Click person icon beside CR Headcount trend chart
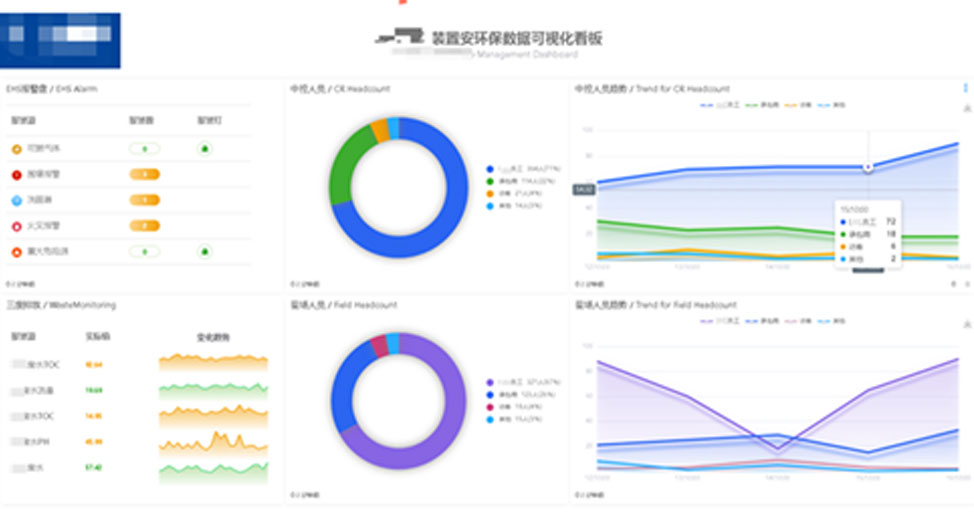This screenshot has height=529, width=974. [965, 108]
